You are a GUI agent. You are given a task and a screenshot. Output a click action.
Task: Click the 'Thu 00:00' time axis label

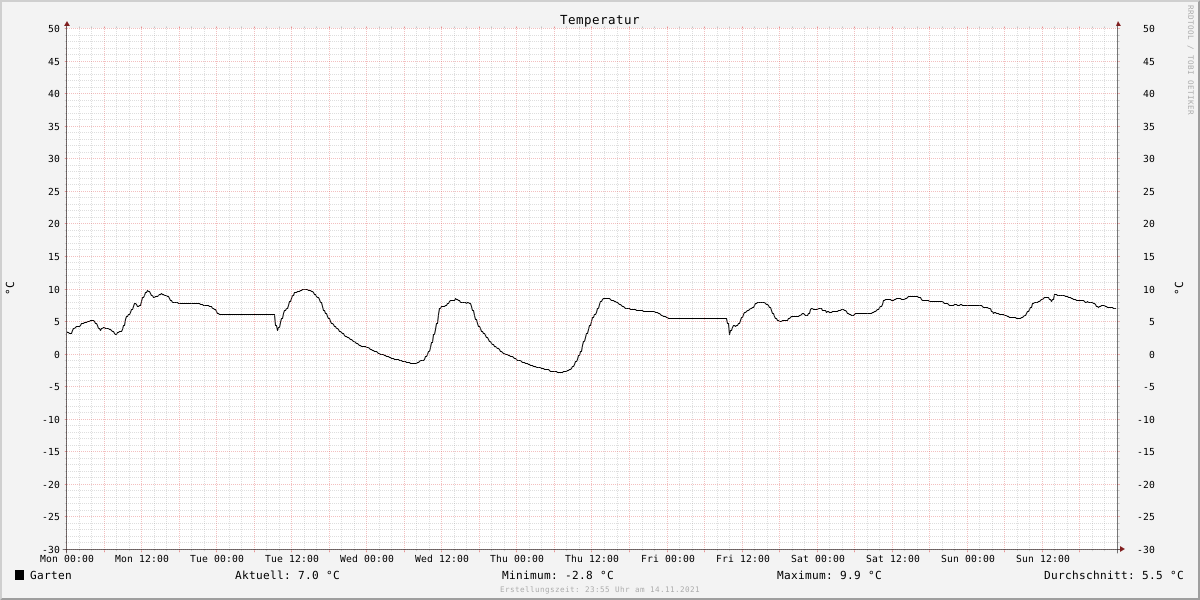click(x=517, y=559)
